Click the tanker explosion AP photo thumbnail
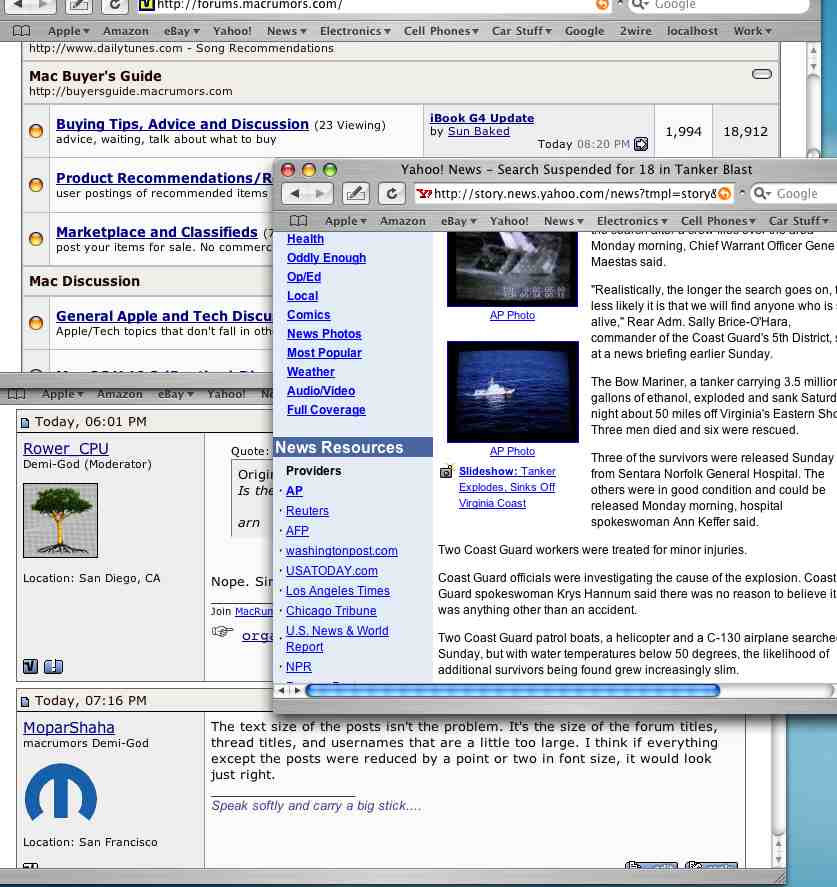Viewport: 837px width, 887px height. point(512,269)
